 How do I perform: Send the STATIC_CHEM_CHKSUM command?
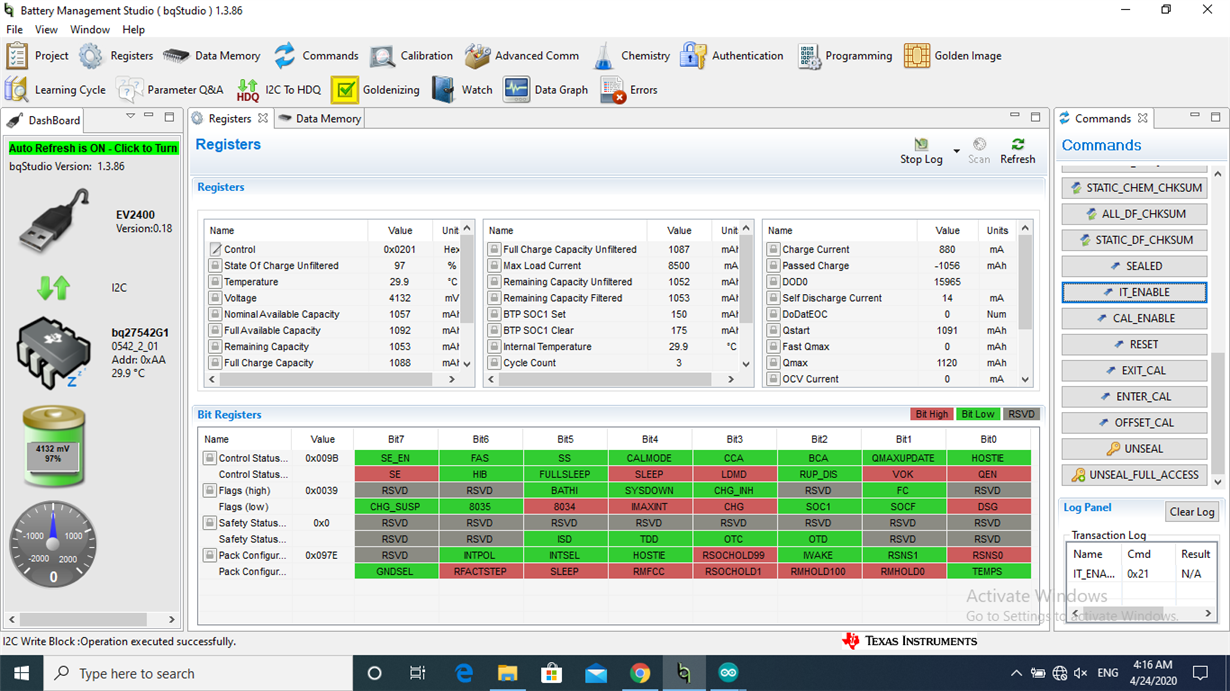pyautogui.click(x=1135, y=188)
